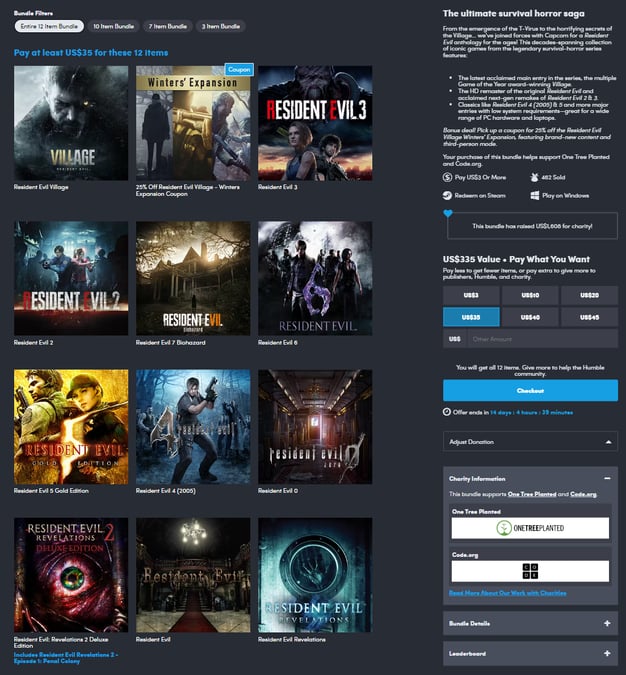Screen dimensions: 626x675
Task: Choose the US$45 price tier
Action: tap(589, 317)
